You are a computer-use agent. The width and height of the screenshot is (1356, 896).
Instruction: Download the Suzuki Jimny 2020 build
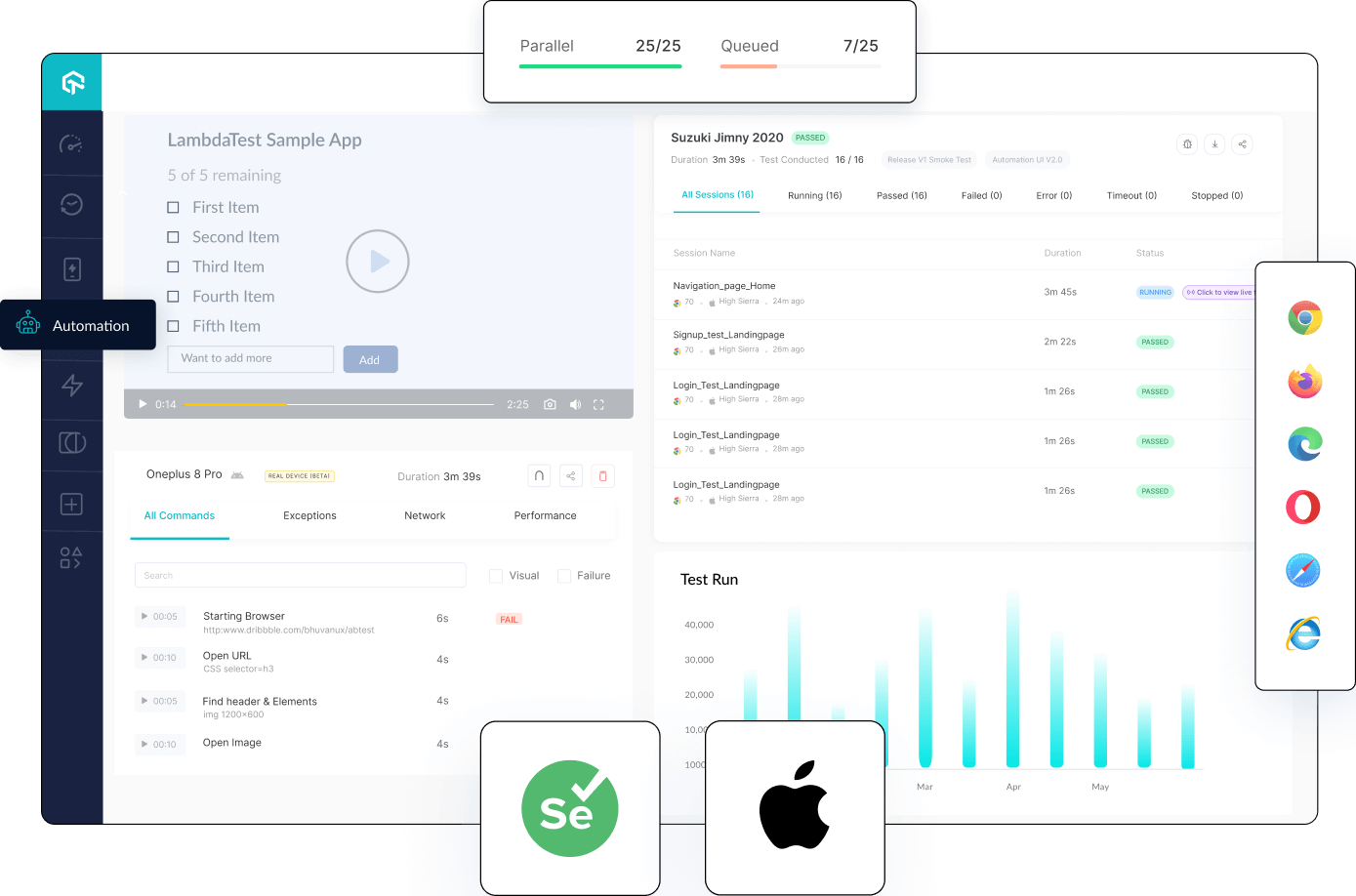click(1214, 144)
